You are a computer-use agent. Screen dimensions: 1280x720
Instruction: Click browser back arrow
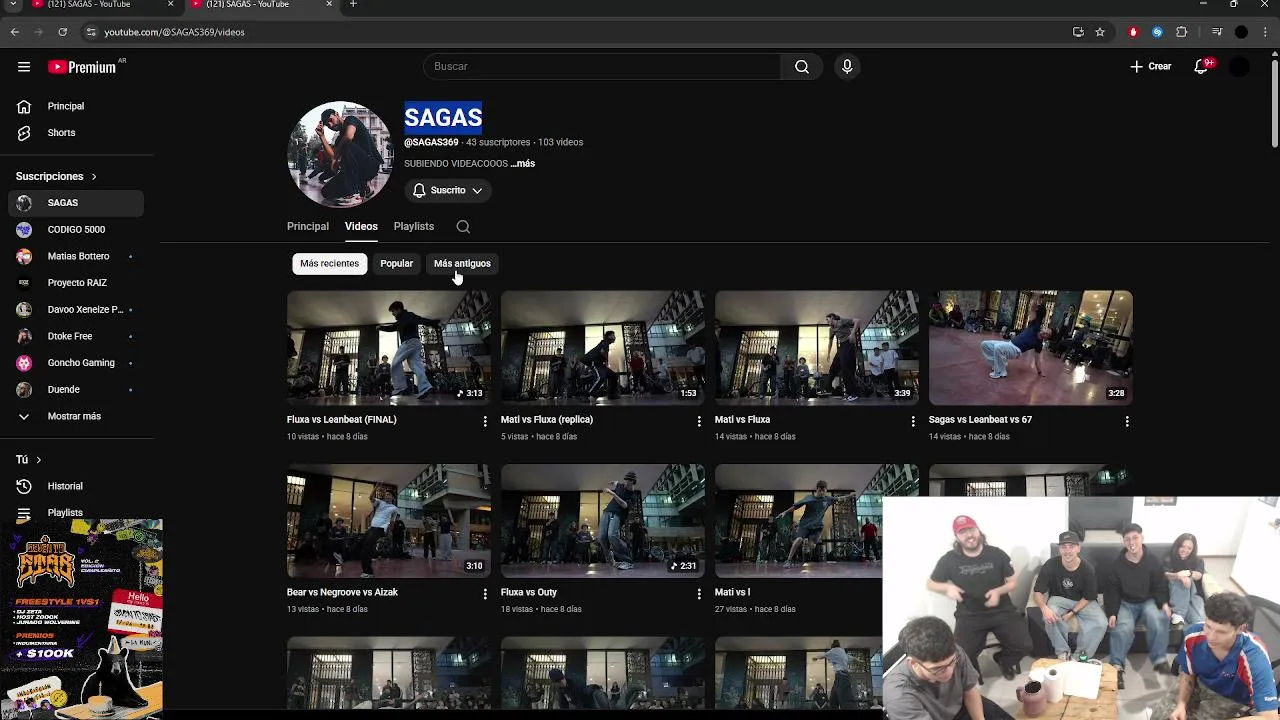point(15,32)
